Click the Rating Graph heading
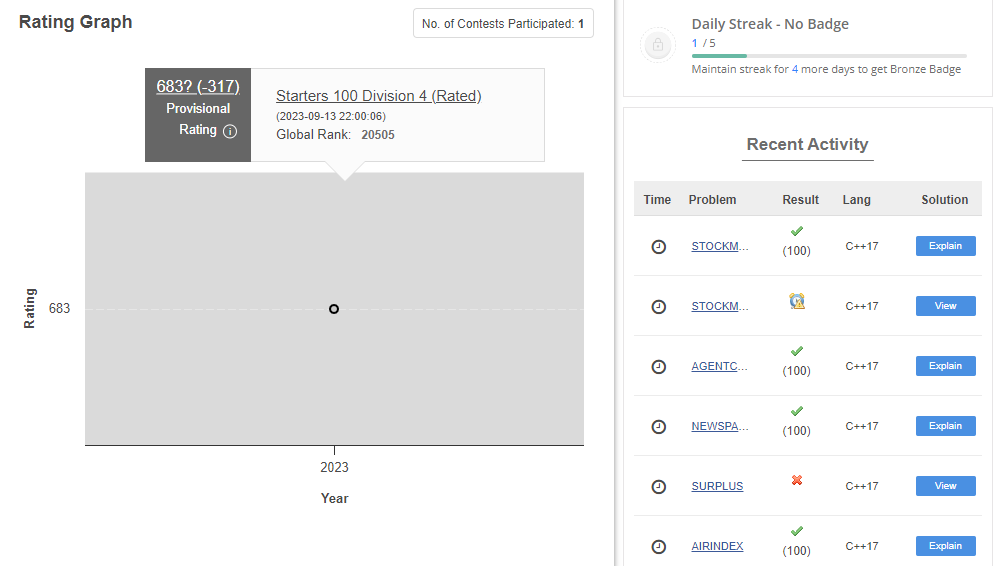 point(76,22)
